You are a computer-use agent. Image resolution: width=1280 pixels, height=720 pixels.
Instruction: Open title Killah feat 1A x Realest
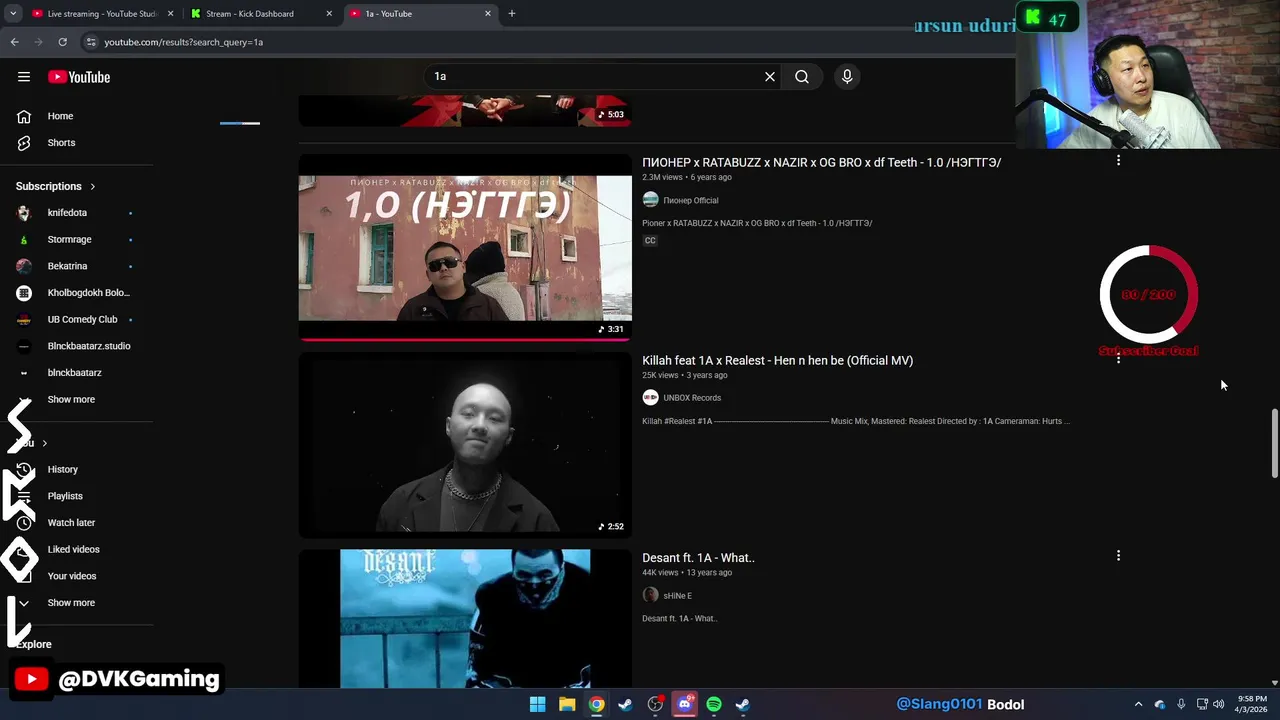pos(777,360)
